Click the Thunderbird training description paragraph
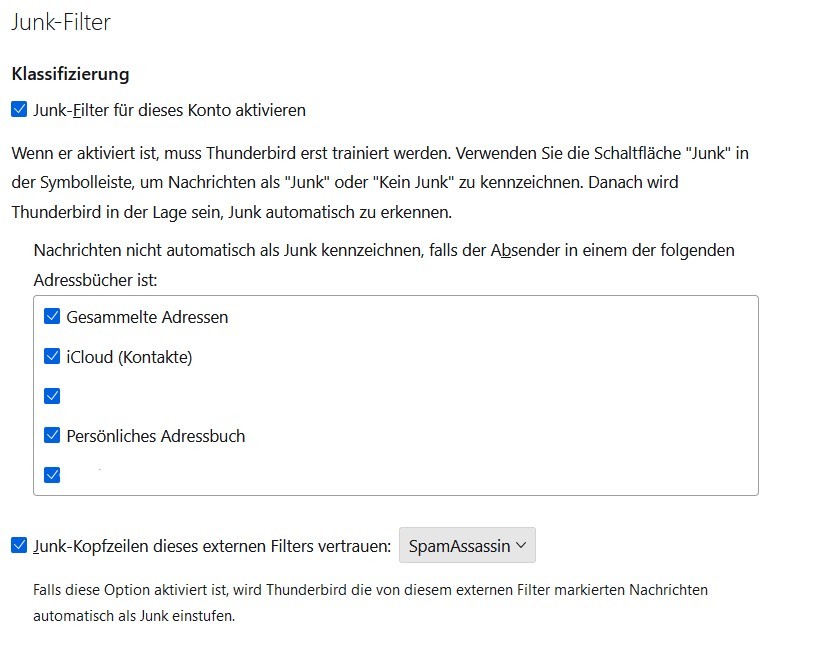 coord(380,183)
